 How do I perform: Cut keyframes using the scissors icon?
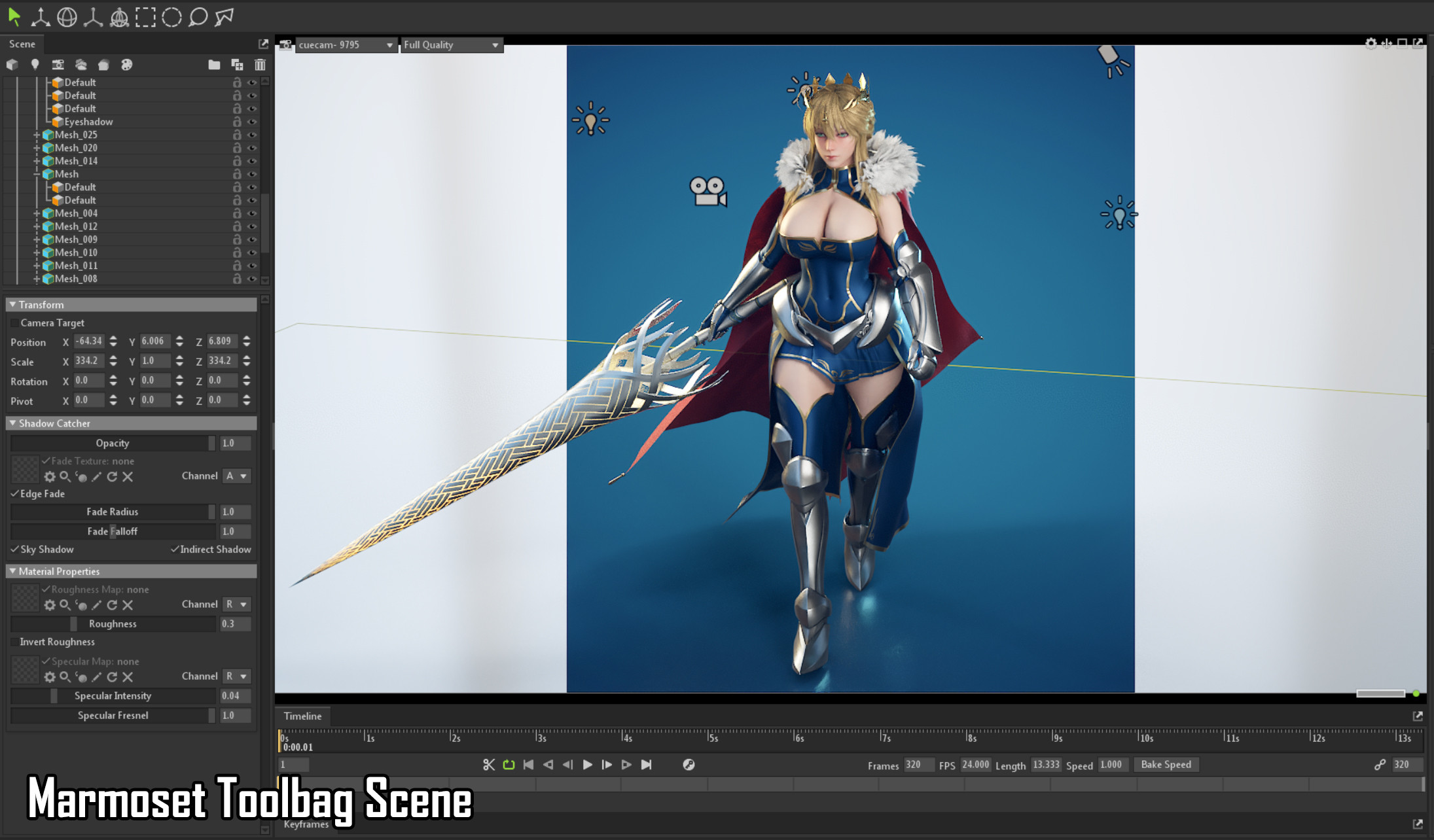(488, 764)
